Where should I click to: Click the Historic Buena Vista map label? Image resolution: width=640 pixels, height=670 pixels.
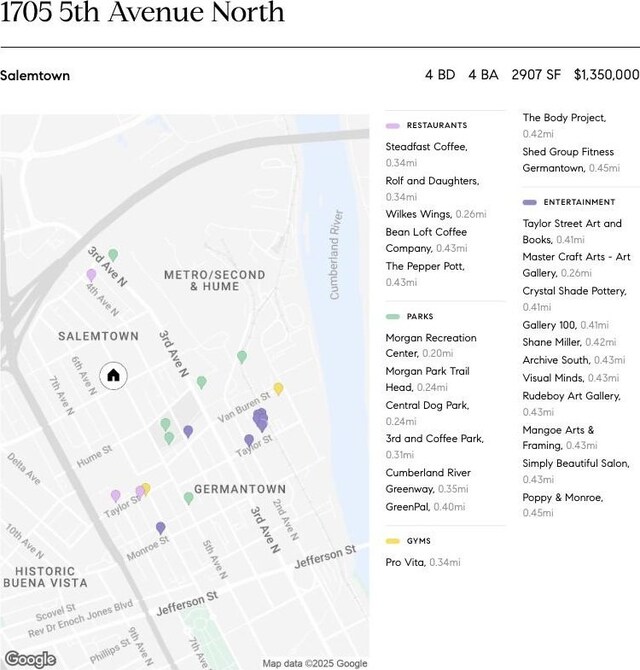click(45, 577)
